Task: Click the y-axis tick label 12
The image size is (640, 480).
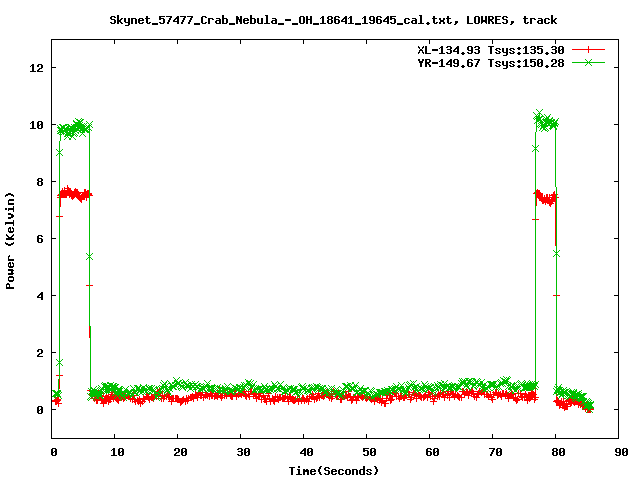Action: (x=36, y=68)
